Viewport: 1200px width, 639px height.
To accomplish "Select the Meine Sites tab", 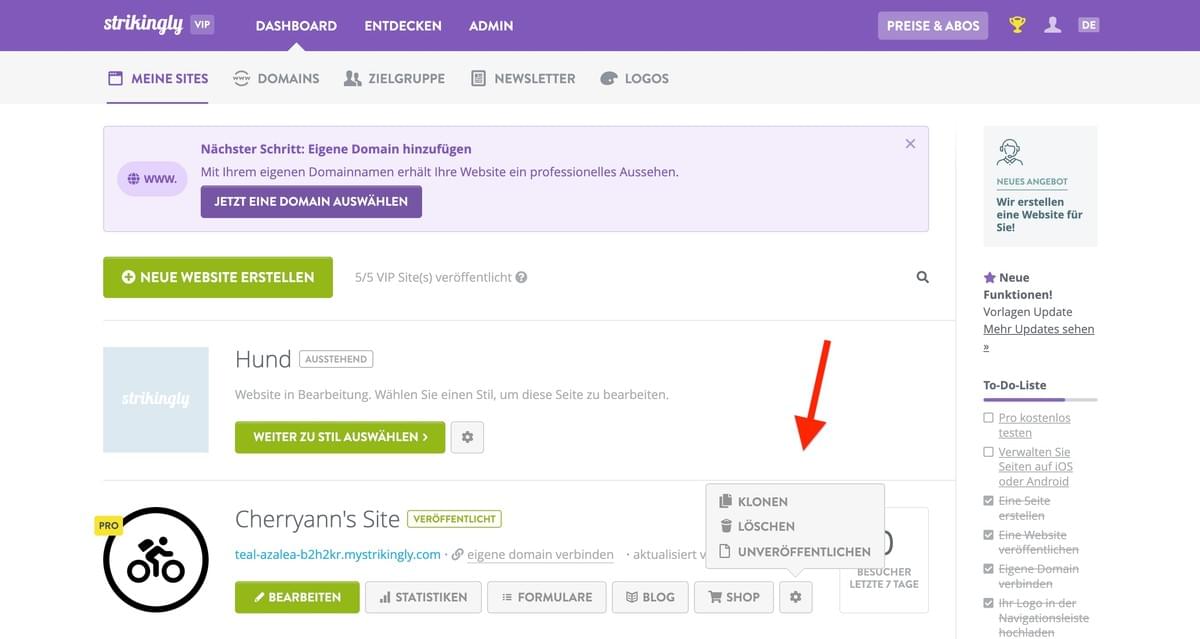I will [158, 78].
